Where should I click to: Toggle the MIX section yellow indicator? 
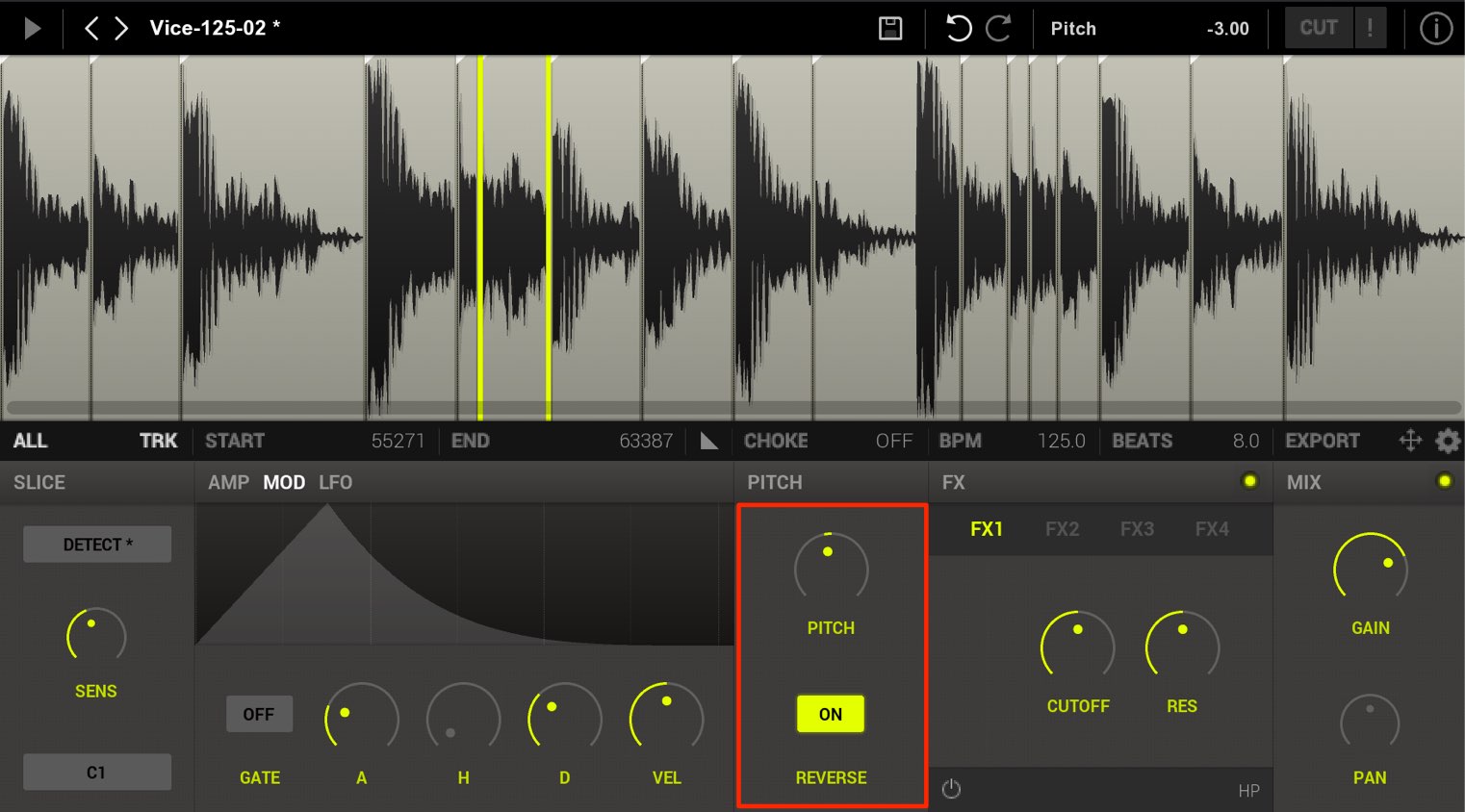pos(1444,481)
